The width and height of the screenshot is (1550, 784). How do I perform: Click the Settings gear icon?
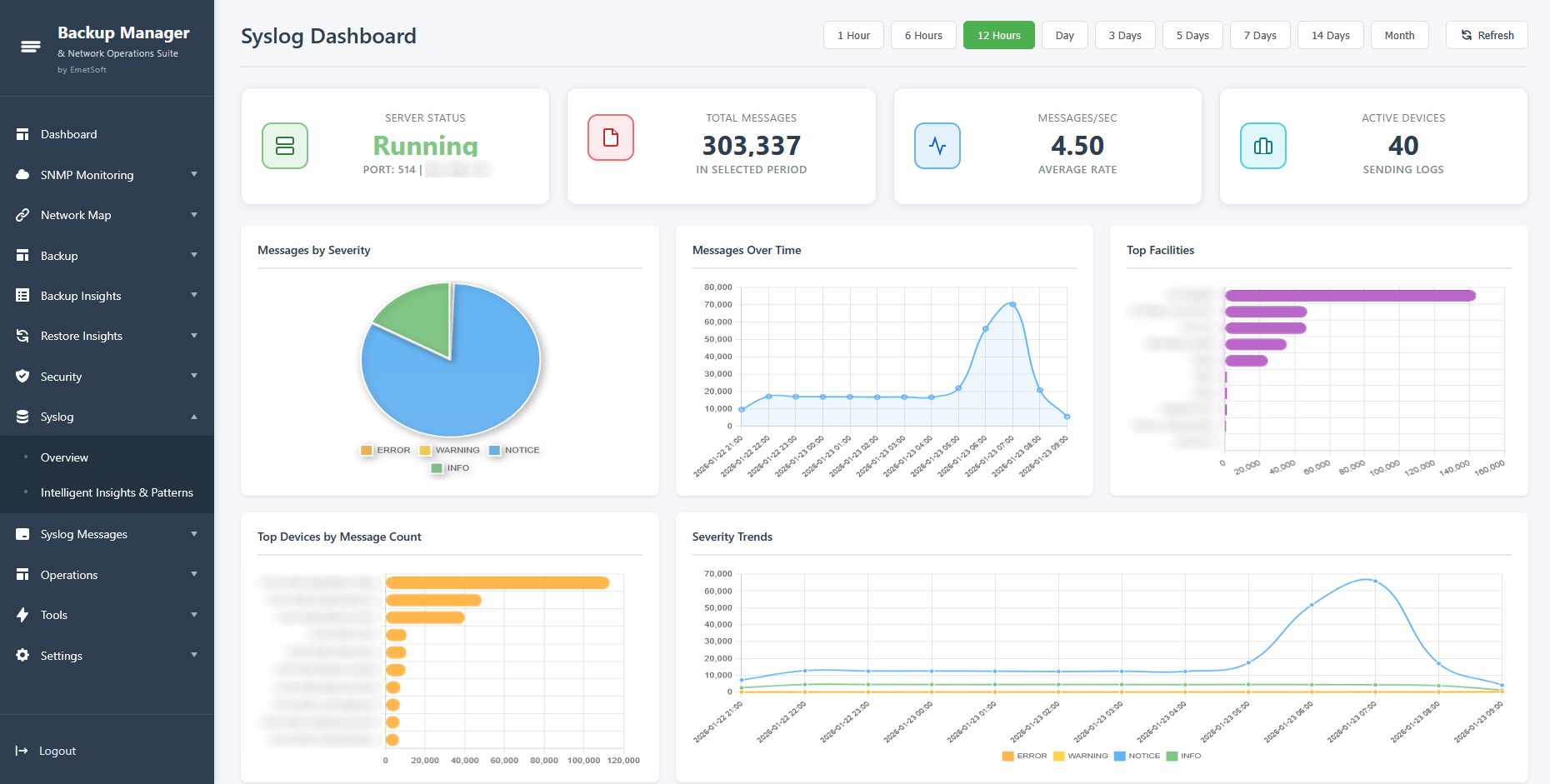tap(22, 656)
